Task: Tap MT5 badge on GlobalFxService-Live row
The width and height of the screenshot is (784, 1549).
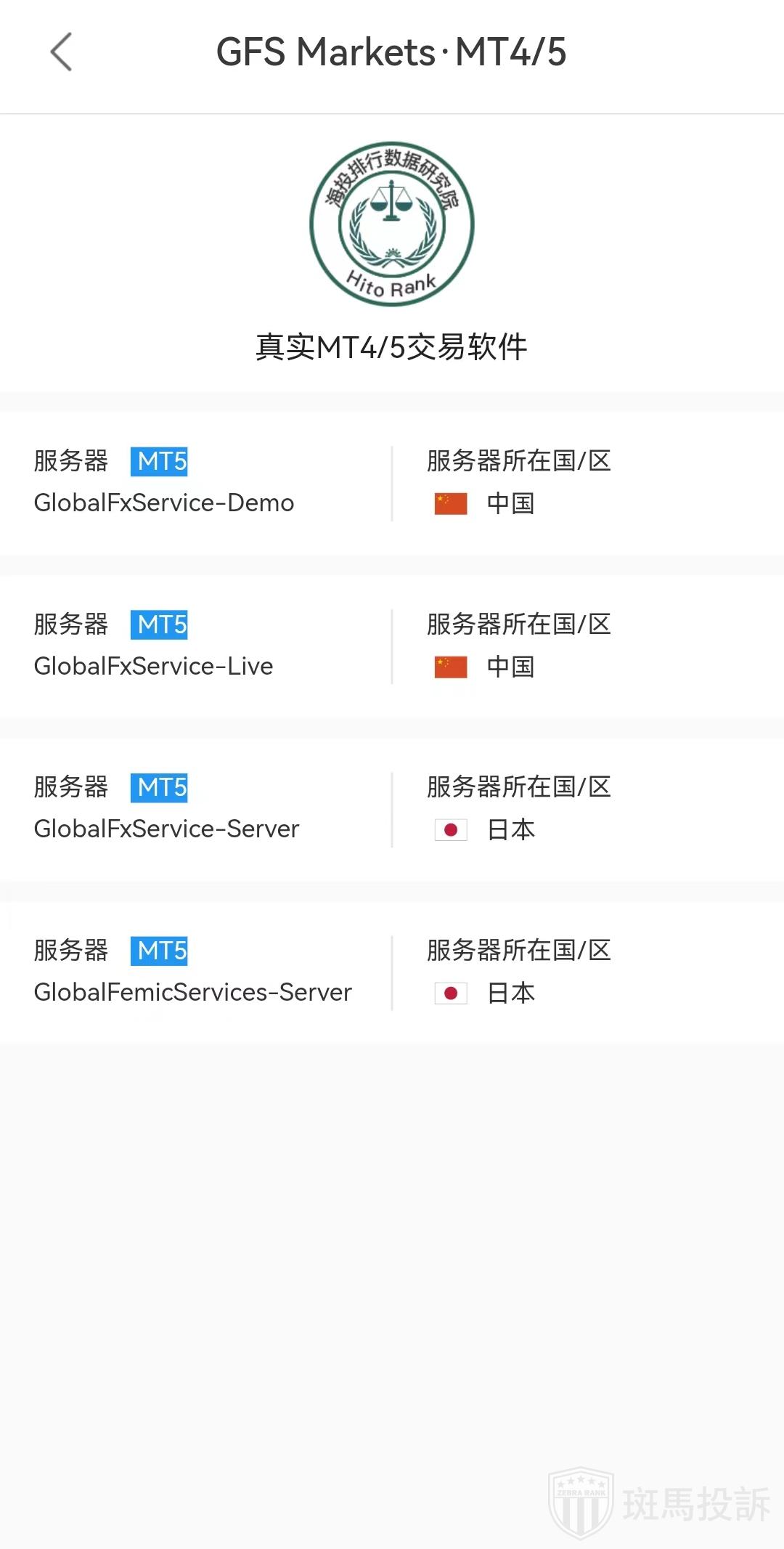Action: click(x=159, y=625)
